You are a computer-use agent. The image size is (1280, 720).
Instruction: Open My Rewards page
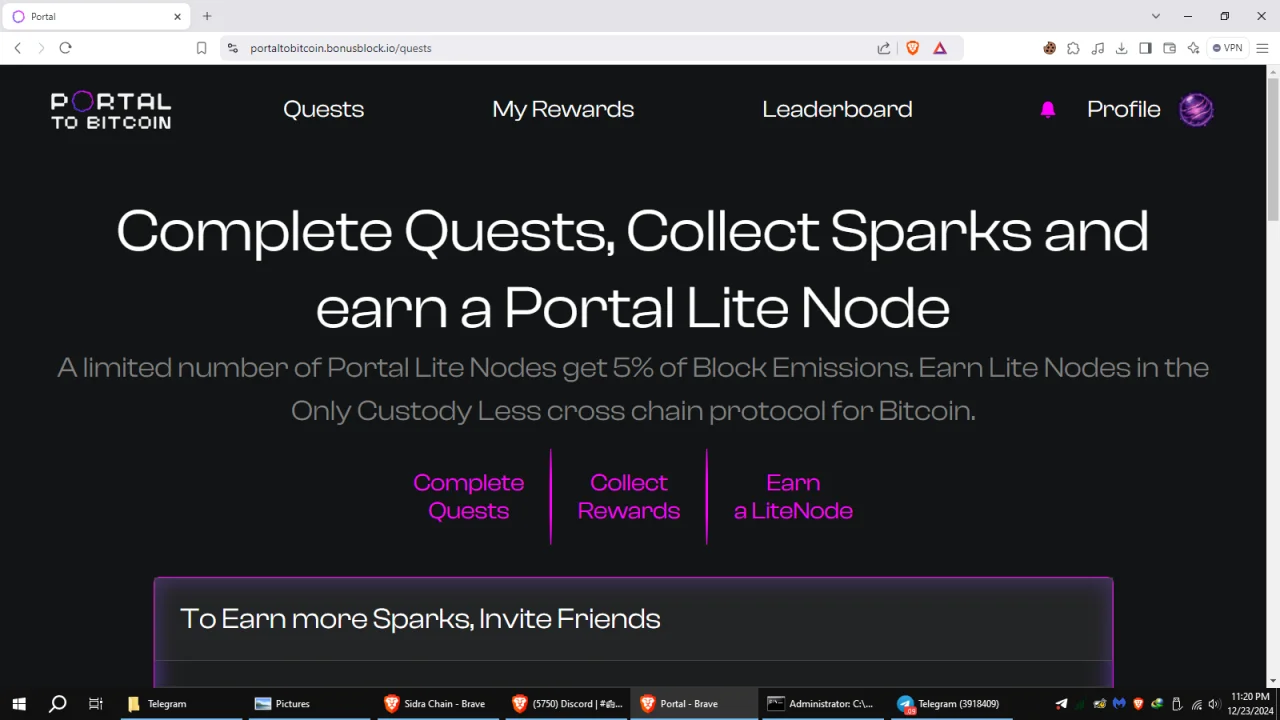(x=563, y=110)
